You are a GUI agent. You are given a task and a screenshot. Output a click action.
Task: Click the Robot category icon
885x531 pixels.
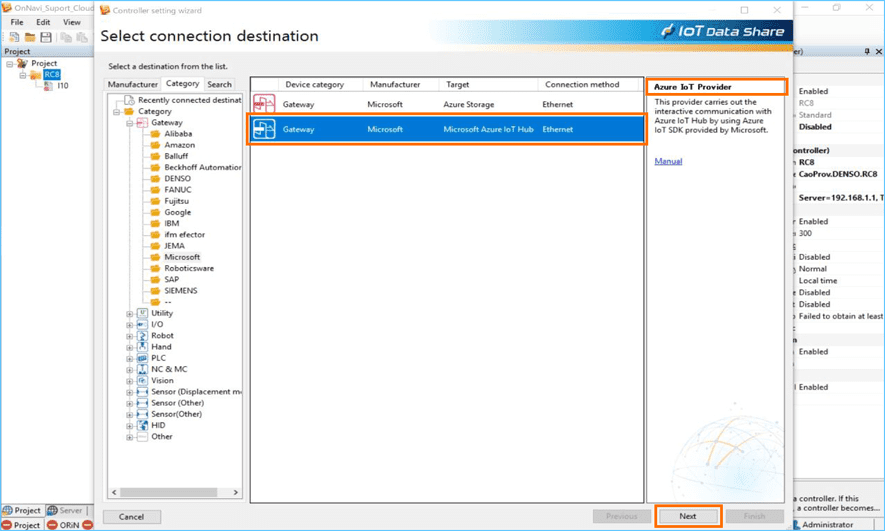pyautogui.click(x=142, y=336)
